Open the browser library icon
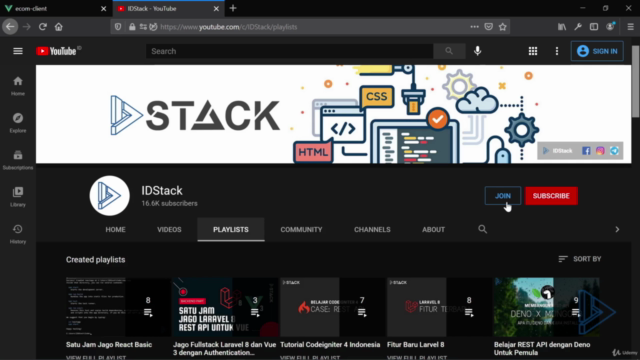 (562, 27)
